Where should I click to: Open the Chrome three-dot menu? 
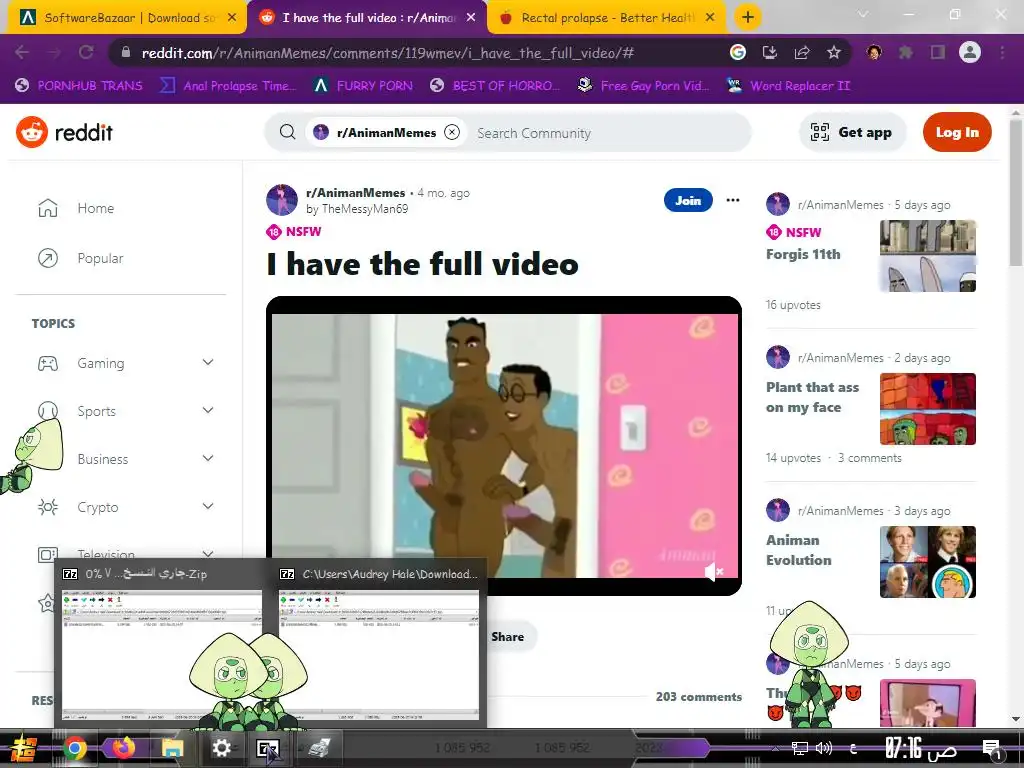1002,52
